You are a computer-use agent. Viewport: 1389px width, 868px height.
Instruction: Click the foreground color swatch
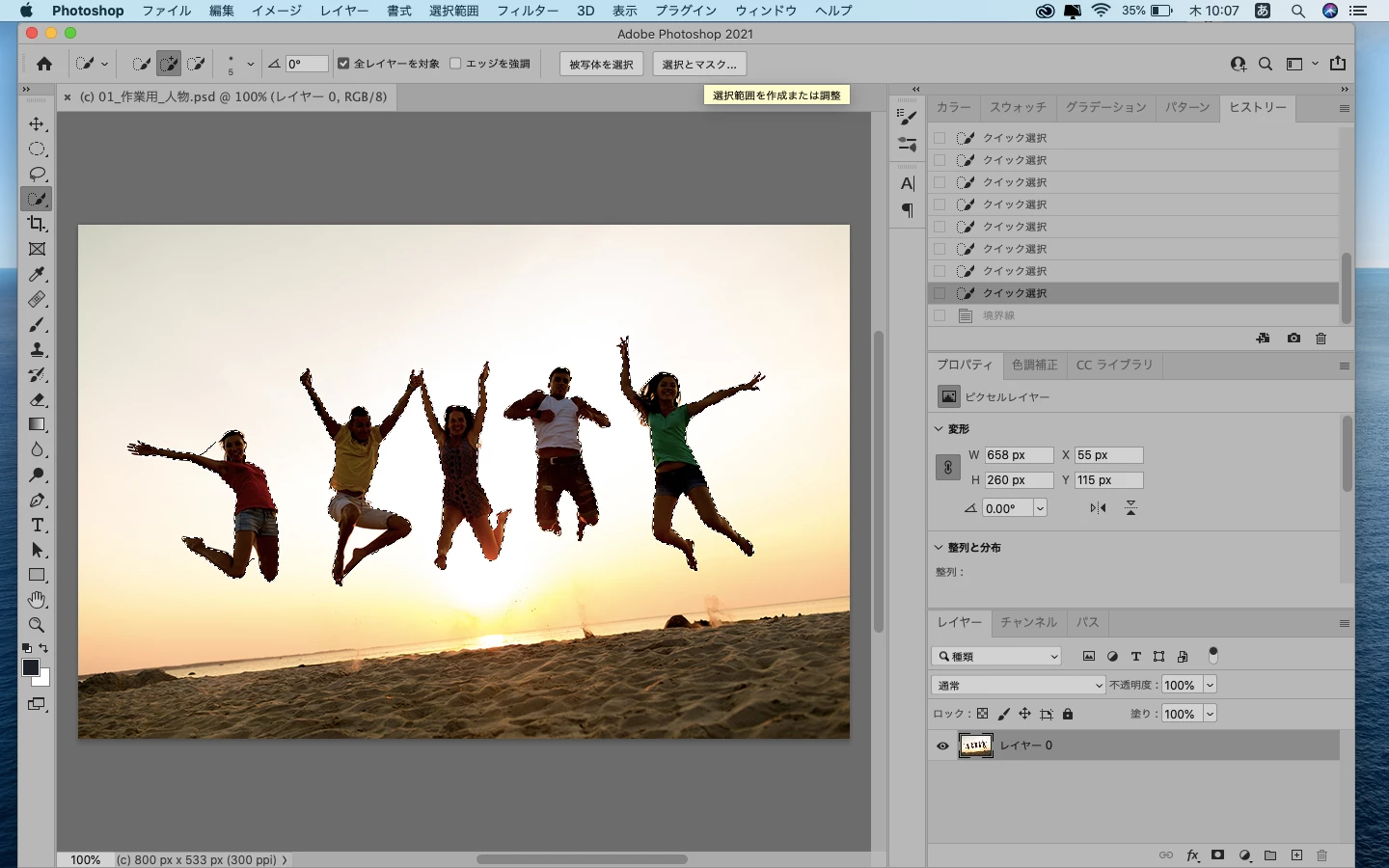click(30, 667)
